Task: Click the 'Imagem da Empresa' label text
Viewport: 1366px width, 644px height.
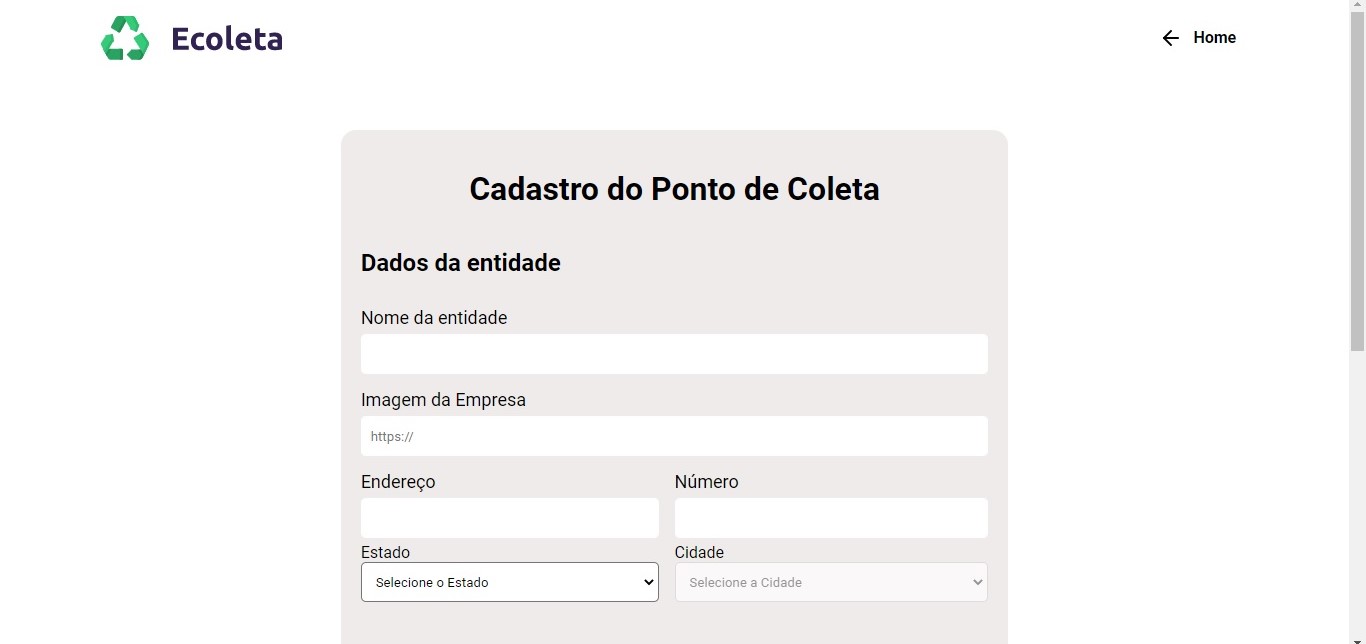Action: [x=443, y=400]
